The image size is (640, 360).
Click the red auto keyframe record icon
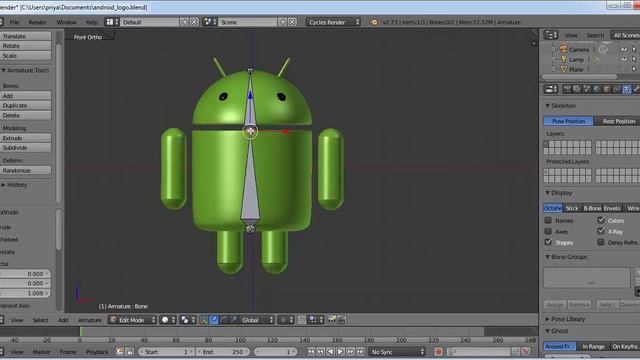click(x=439, y=351)
